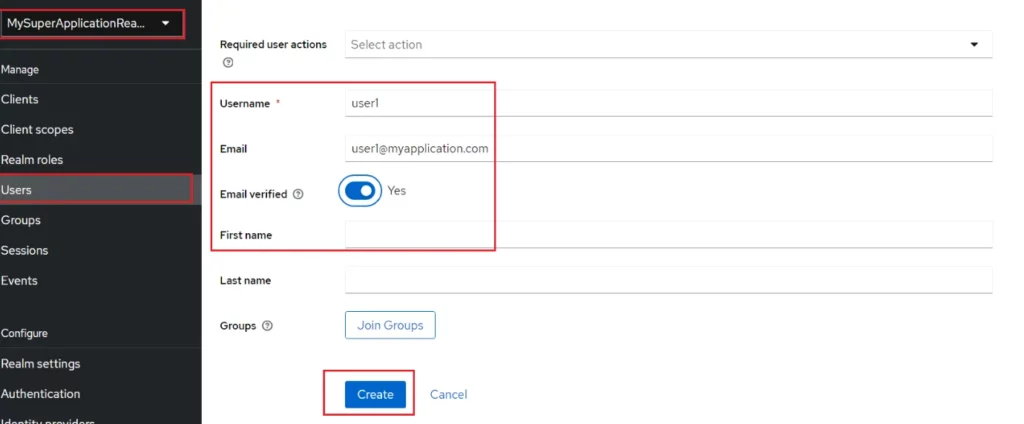Expand the Select action dropdown

(x=669, y=44)
